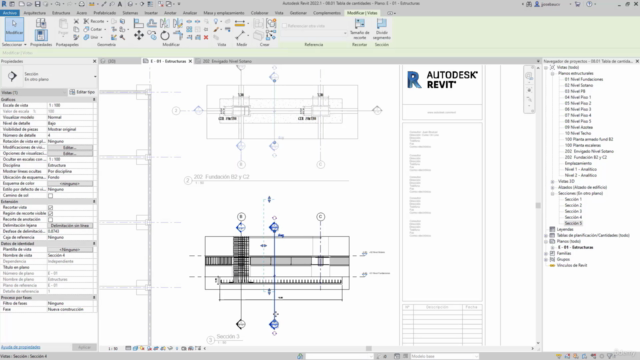Click the Undo icon in quick access toolbar
This screenshot has width=640, height=360.
point(58,4)
